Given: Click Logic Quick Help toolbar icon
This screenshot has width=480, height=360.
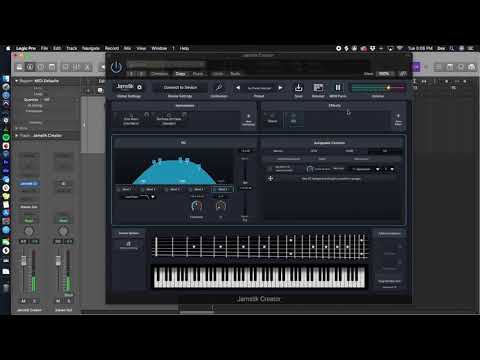Looking at the screenshot, I should (x=41, y=67).
